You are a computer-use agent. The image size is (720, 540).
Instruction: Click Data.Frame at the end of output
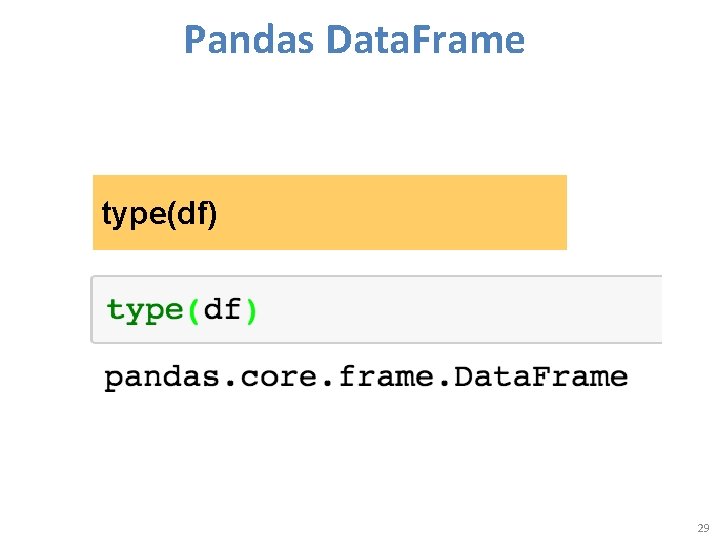(540, 377)
